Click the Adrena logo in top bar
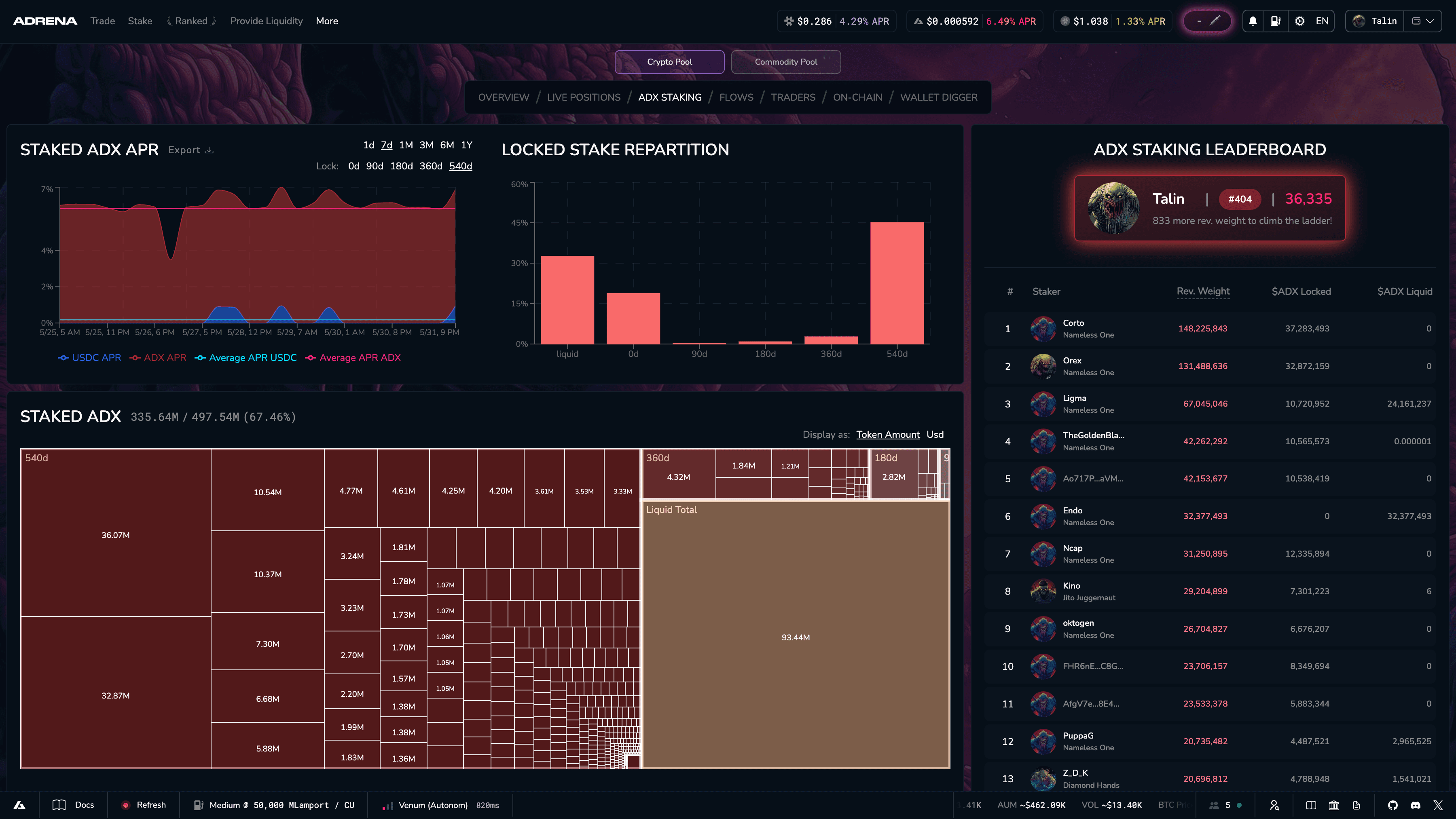This screenshot has width=1456, height=819. 44,21
